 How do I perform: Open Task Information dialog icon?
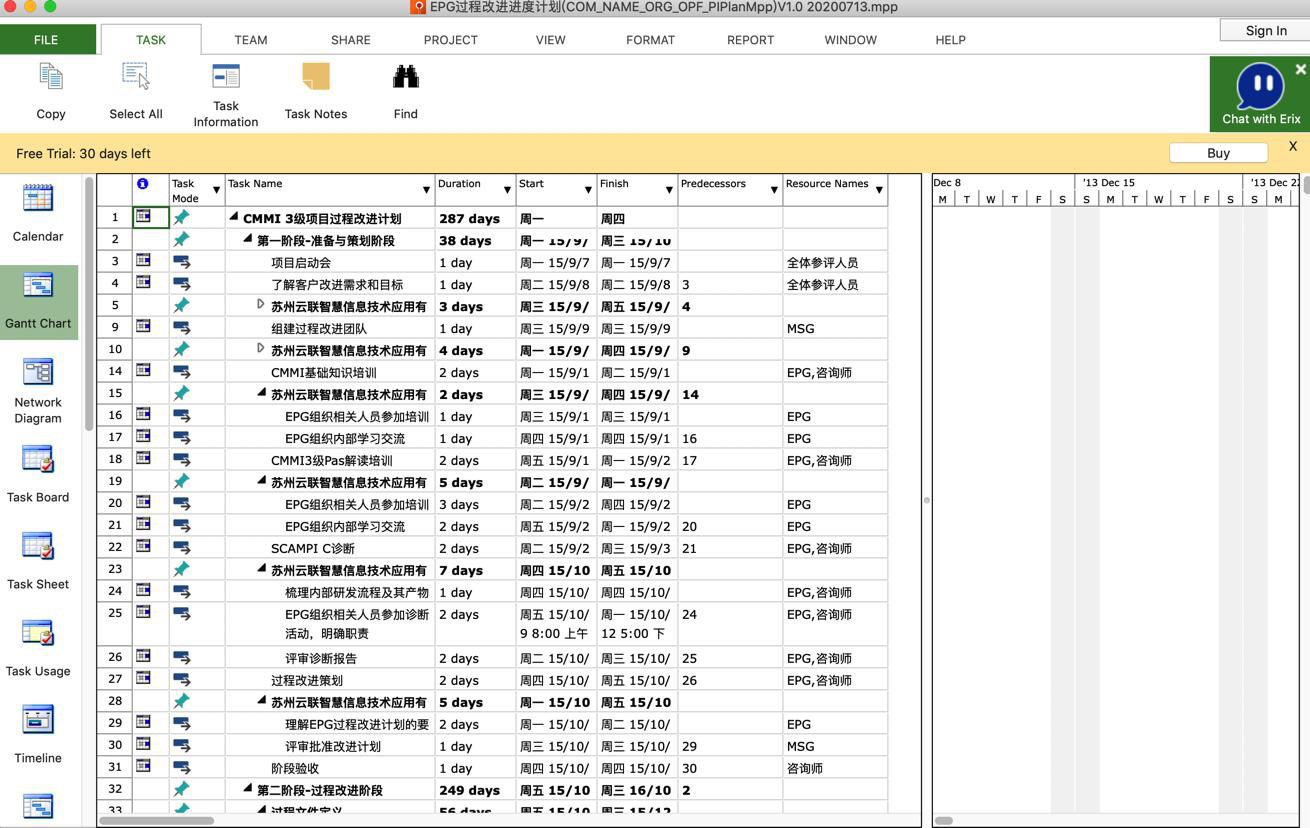pos(226,77)
